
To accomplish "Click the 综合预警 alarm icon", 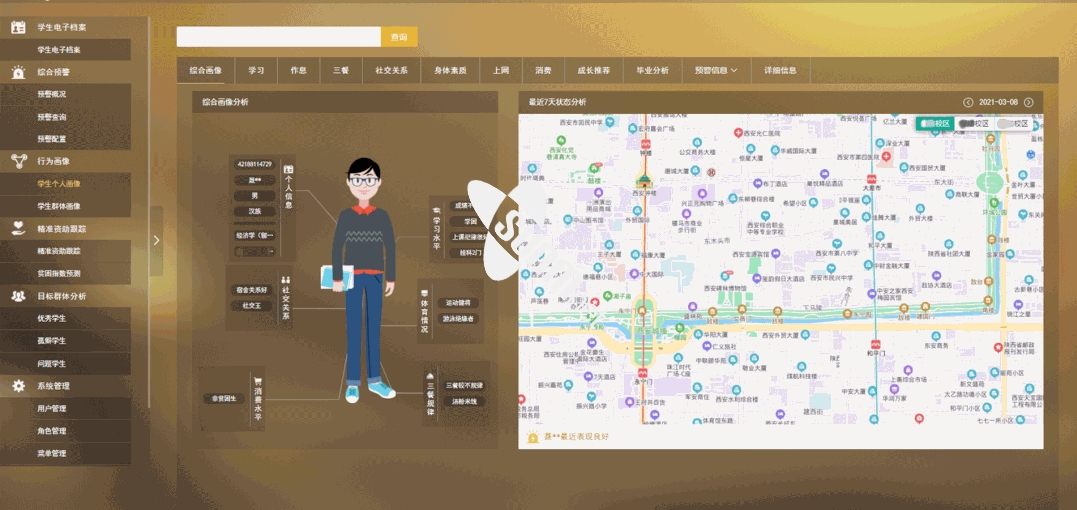I will (18, 72).
